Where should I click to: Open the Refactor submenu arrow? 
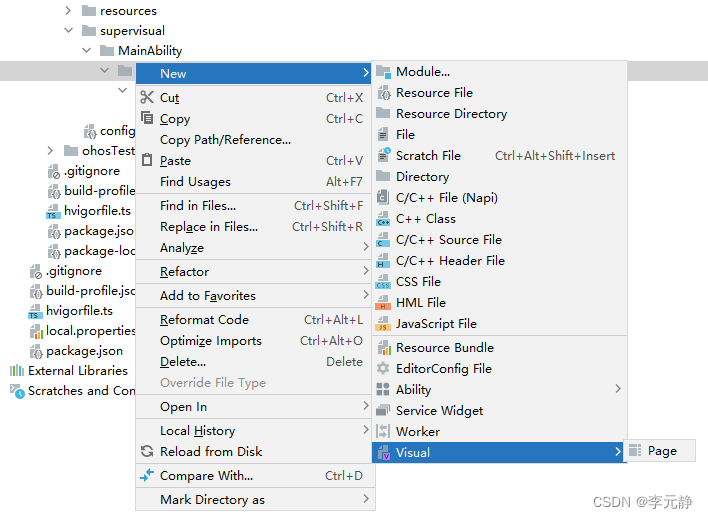pyautogui.click(x=366, y=271)
